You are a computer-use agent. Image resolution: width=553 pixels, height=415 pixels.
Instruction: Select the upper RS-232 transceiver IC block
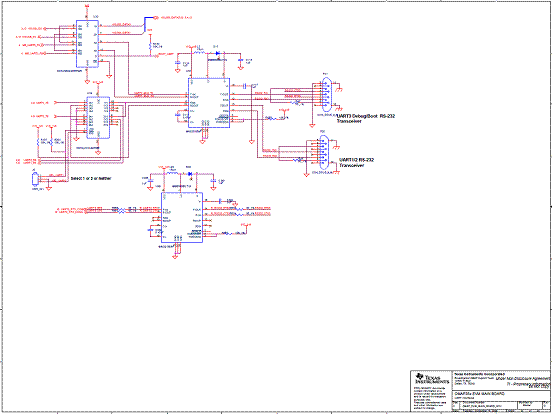pyautogui.click(x=209, y=103)
